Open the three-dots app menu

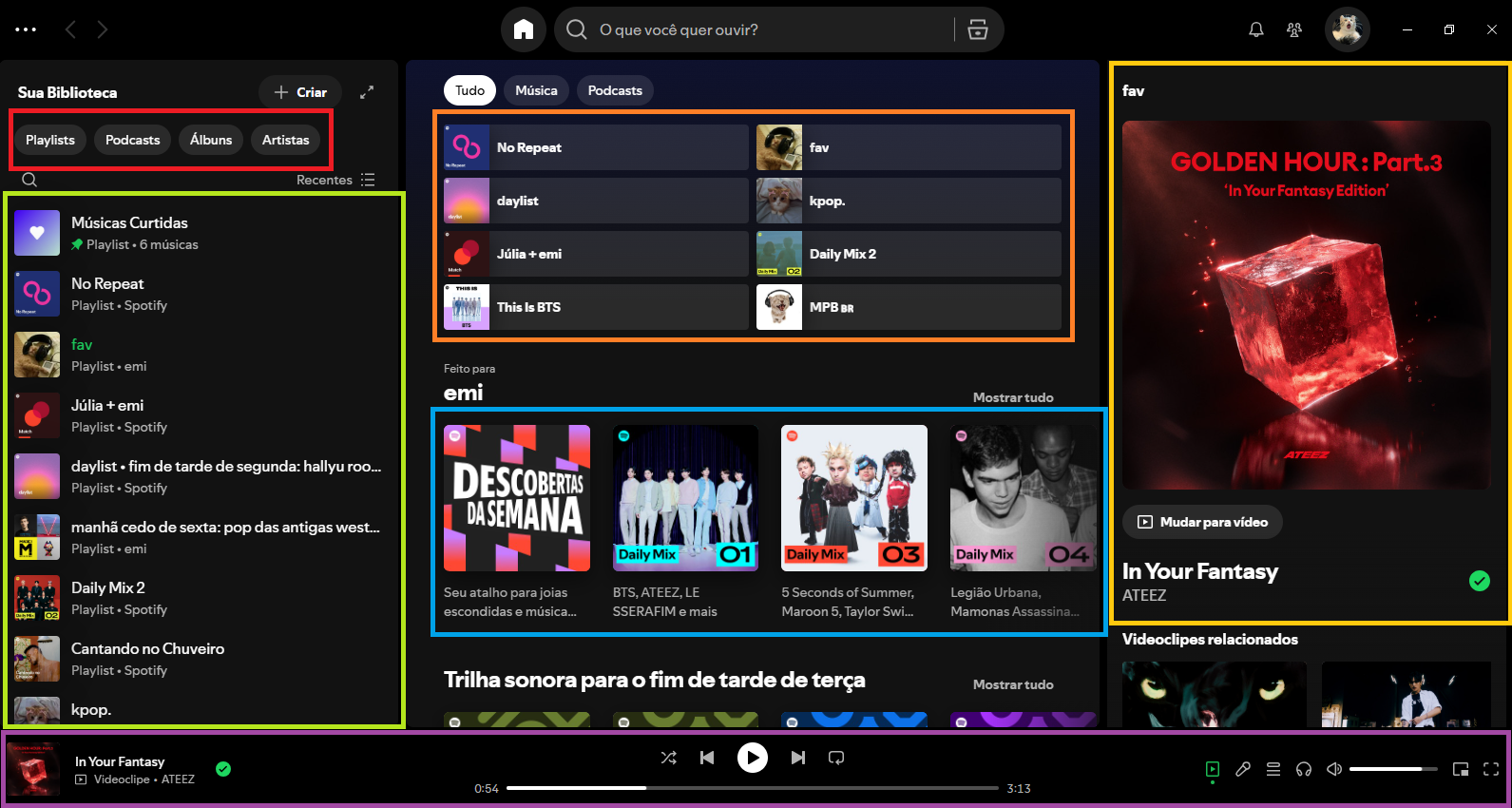click(26, 29)
